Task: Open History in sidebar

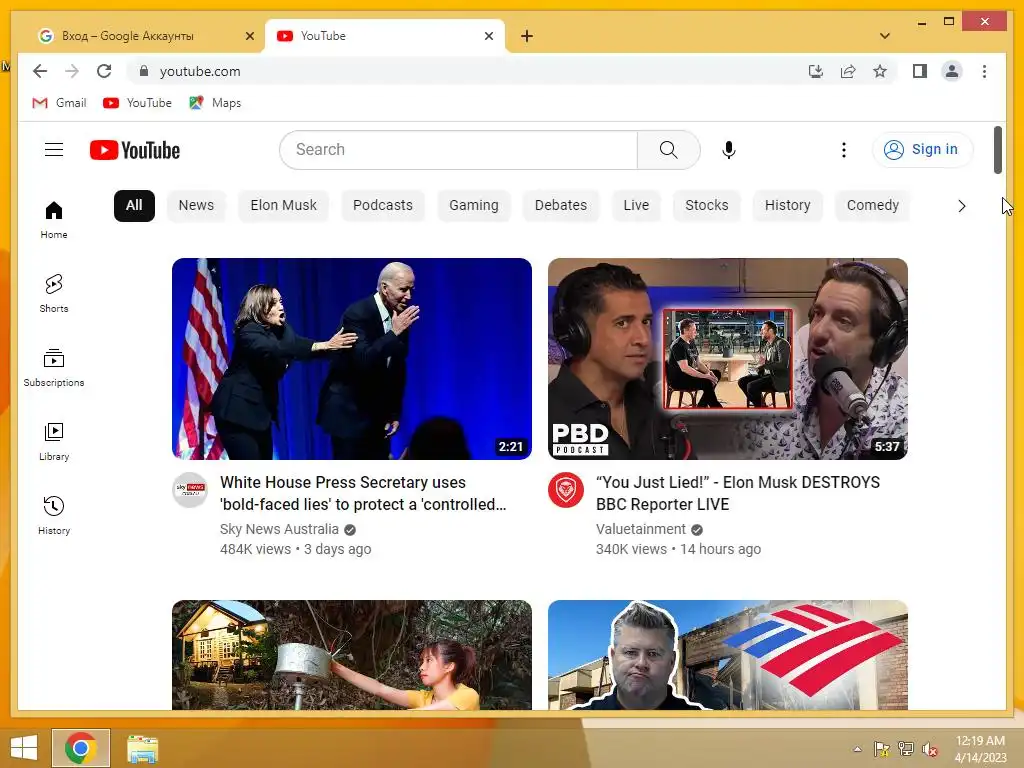Action: (54, 516)
